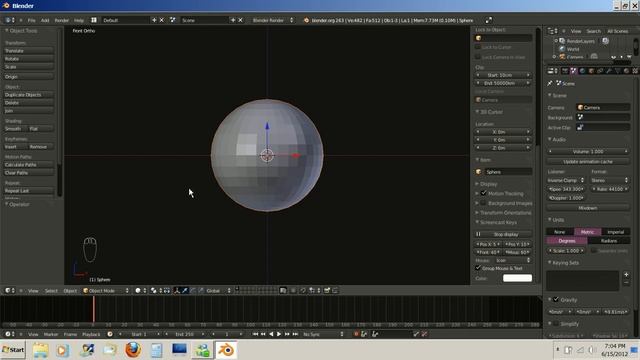Open the No Sync dropdown in timeline
Image resolution: width=640 pixels, height=360 pixels.
pos(323,334)
